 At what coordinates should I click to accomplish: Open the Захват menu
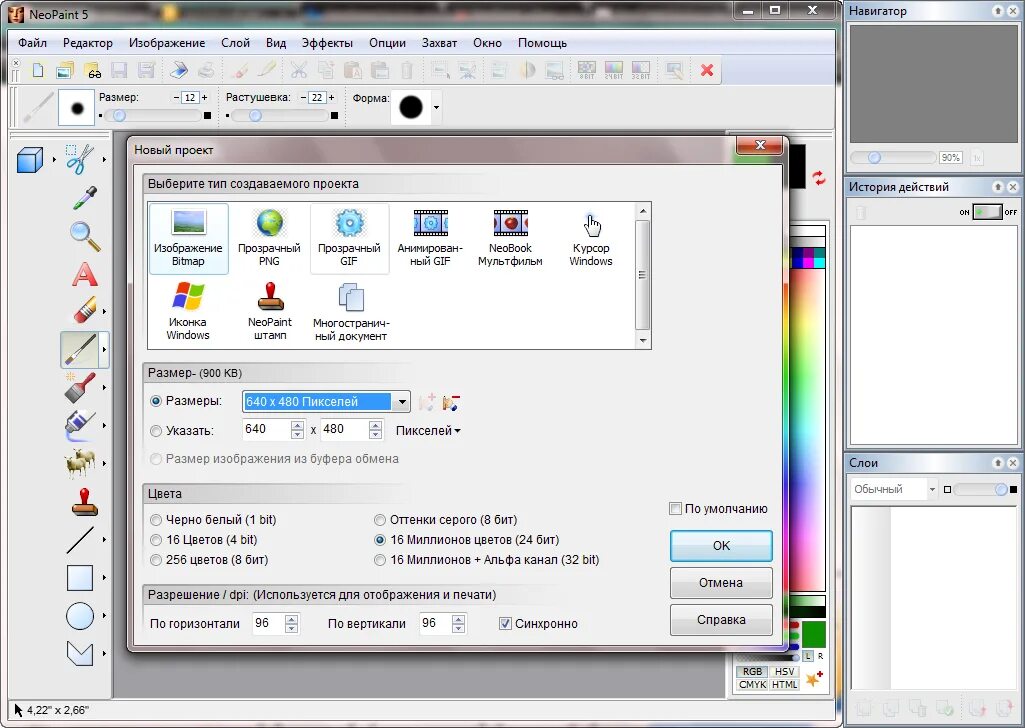click(439, 43)
